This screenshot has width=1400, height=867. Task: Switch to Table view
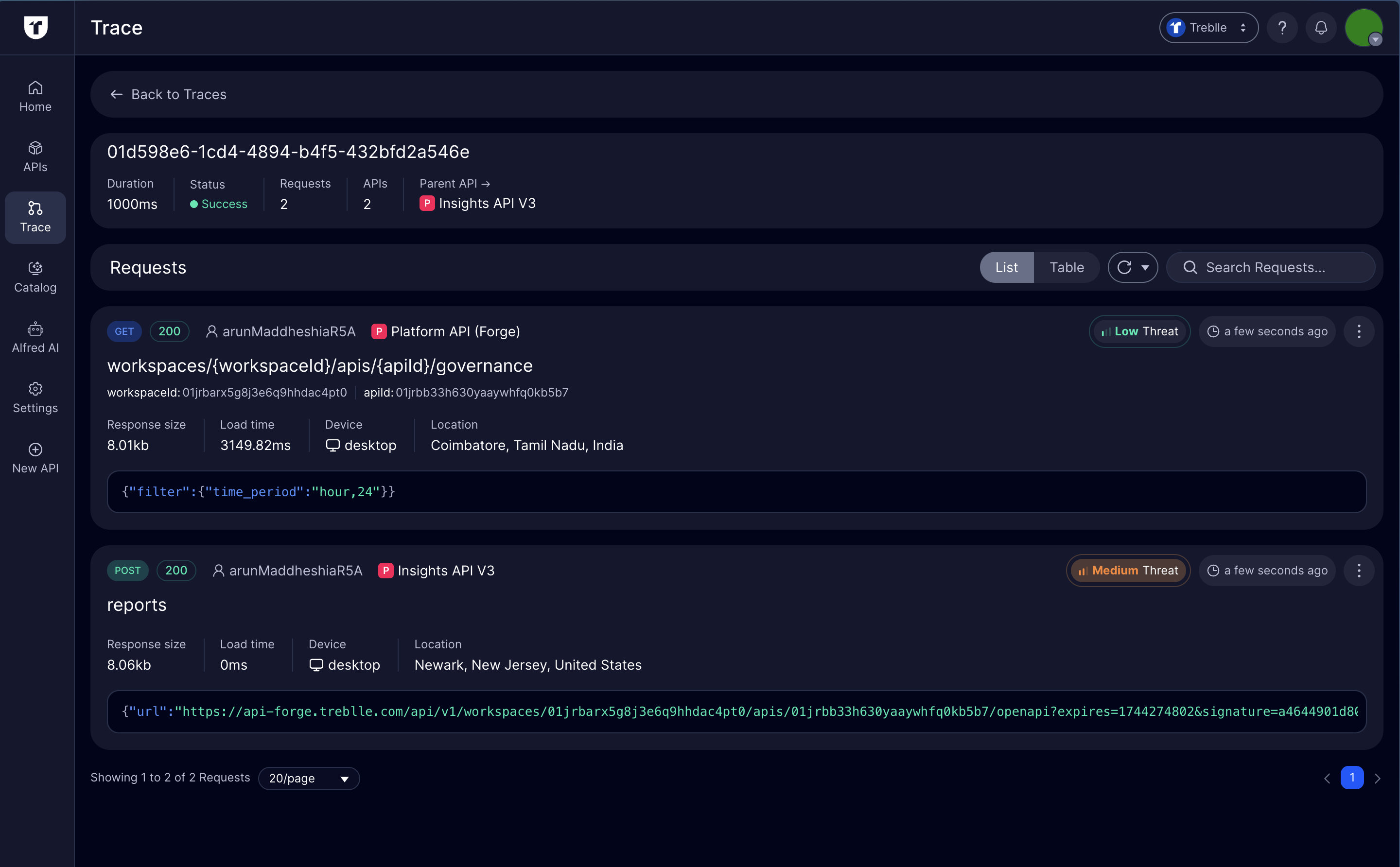1066,267
